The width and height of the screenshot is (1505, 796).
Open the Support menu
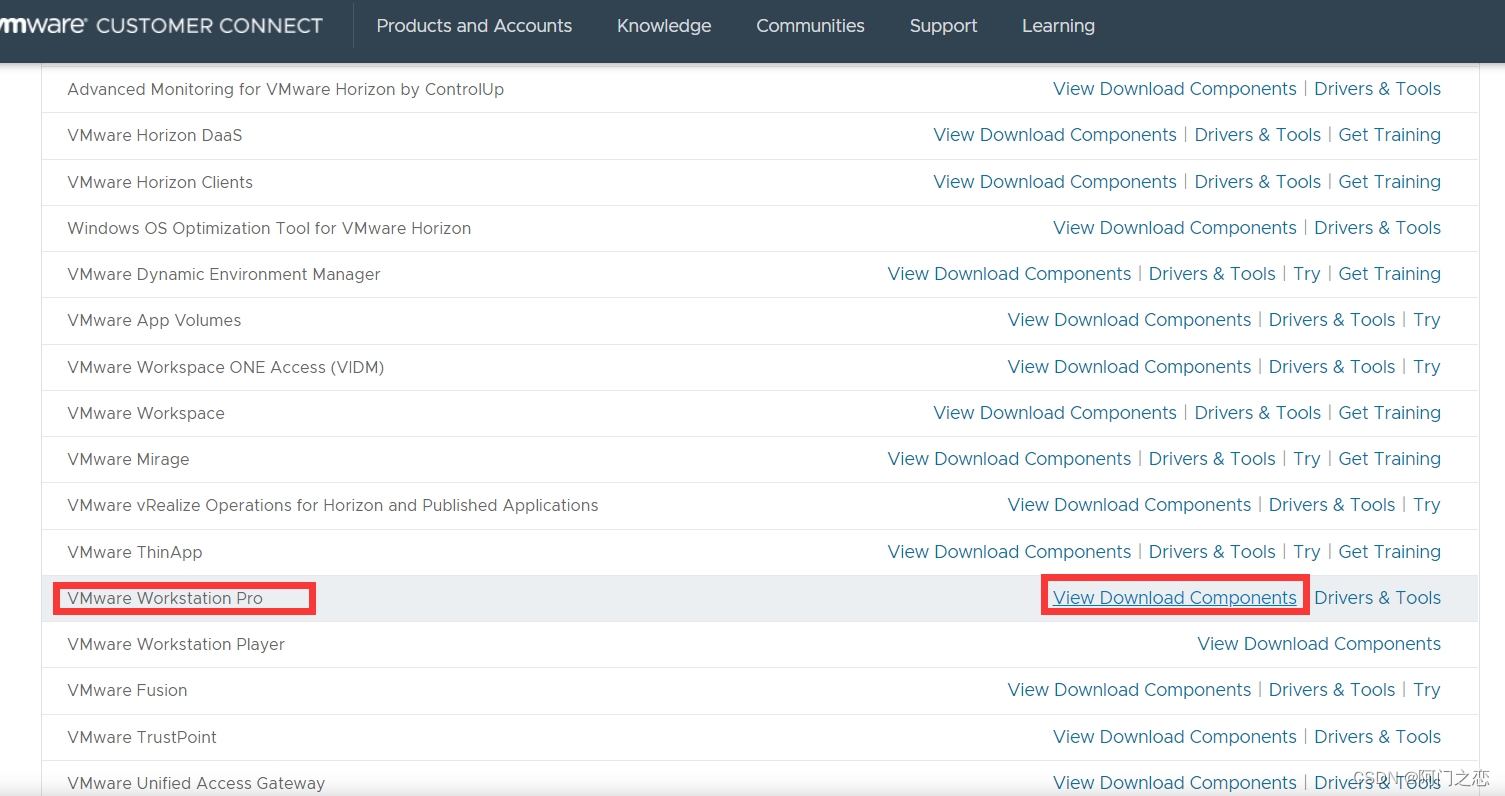tap(943, 26)
